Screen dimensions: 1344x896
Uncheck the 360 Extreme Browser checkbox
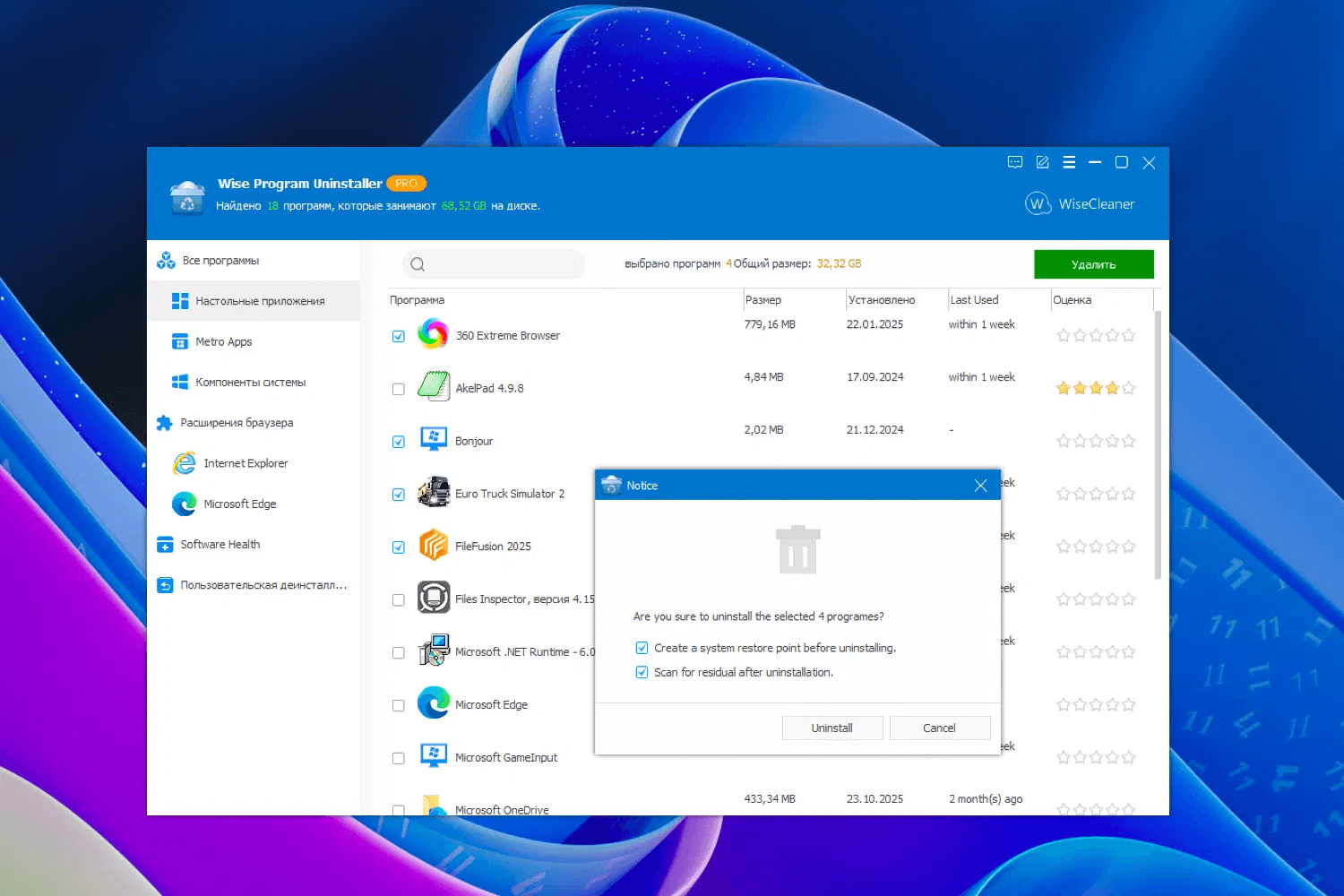[x=399, y=337]
